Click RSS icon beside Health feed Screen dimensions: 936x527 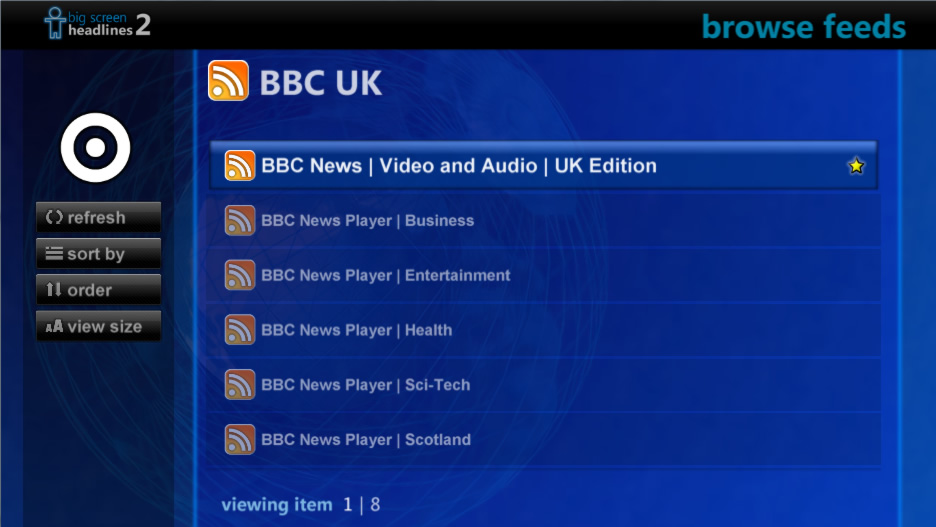tap(239, 330)
